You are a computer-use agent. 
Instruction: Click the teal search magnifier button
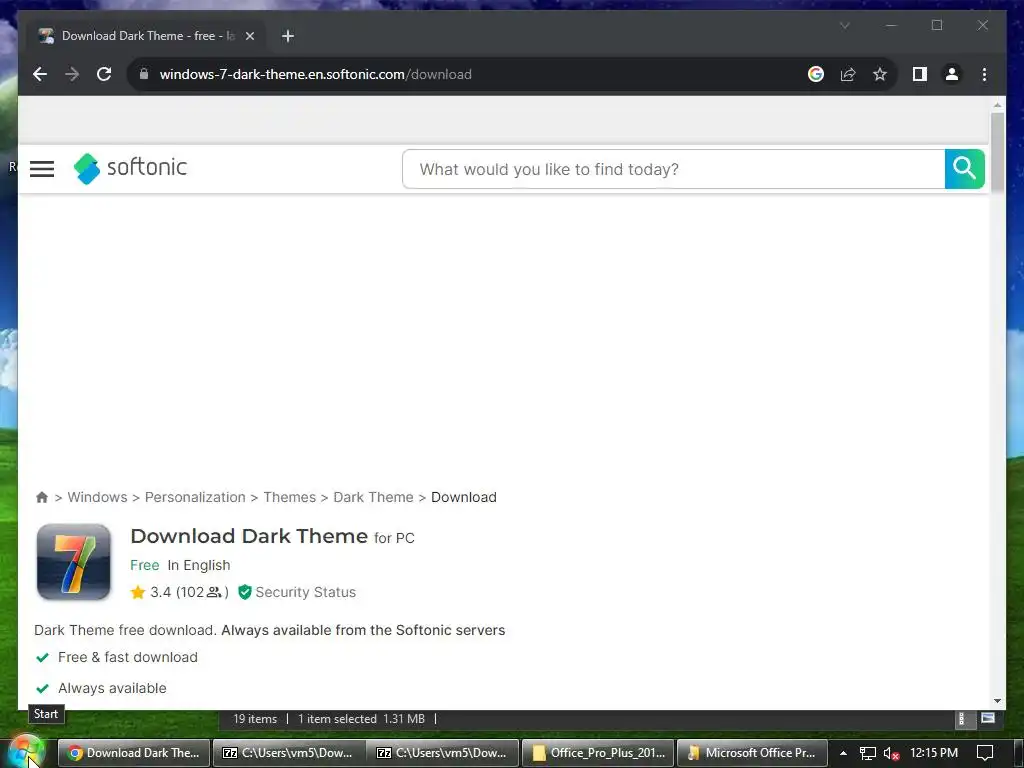click(965, 169)
